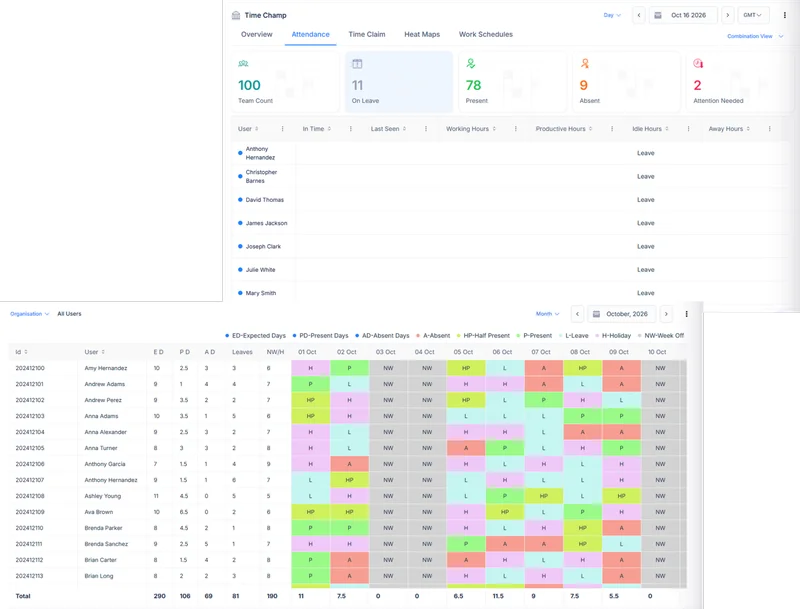Select Christopher Barnes in leave list
The width and height of the screenshot is (800, 609).
(x=261, y=176)
